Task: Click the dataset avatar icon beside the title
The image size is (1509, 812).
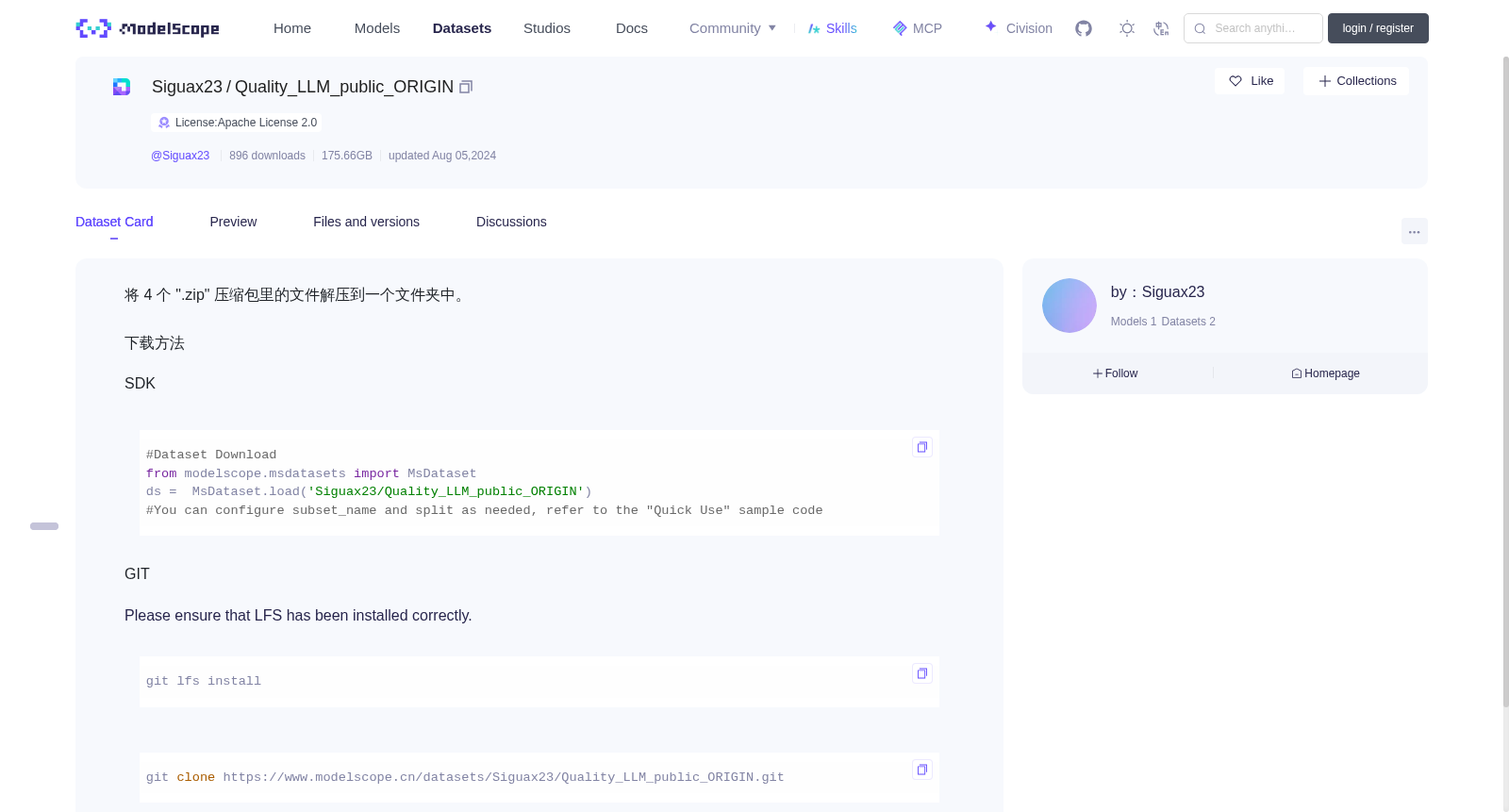Action: tap(122, 87)
